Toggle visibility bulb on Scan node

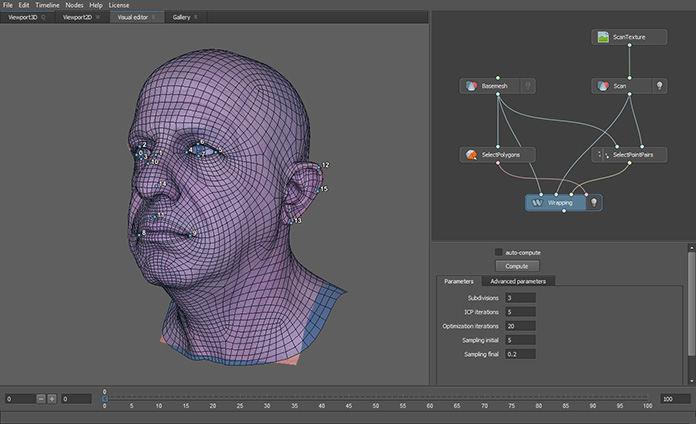point(659,86)
